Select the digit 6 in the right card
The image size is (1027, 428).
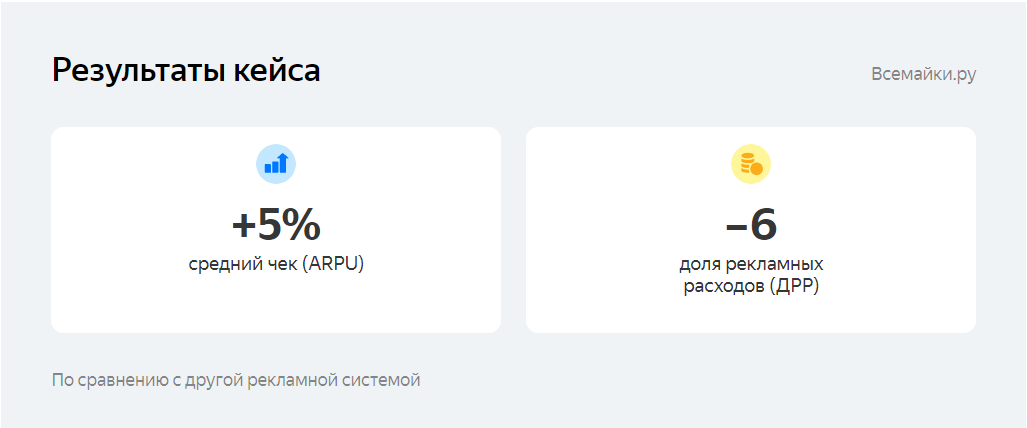coord(763,226)
